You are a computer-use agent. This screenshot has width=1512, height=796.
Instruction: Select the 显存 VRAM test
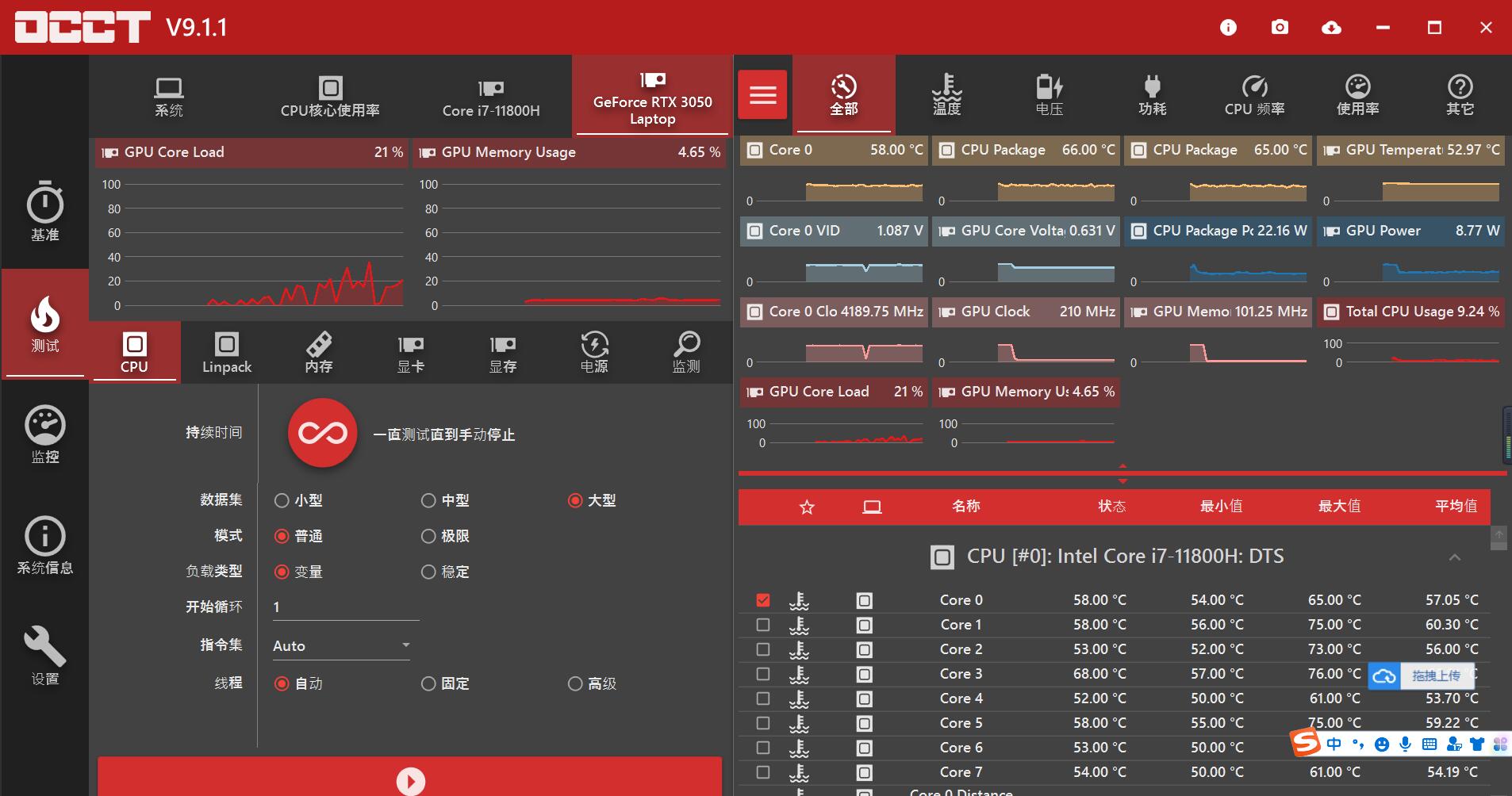[503, 353]
